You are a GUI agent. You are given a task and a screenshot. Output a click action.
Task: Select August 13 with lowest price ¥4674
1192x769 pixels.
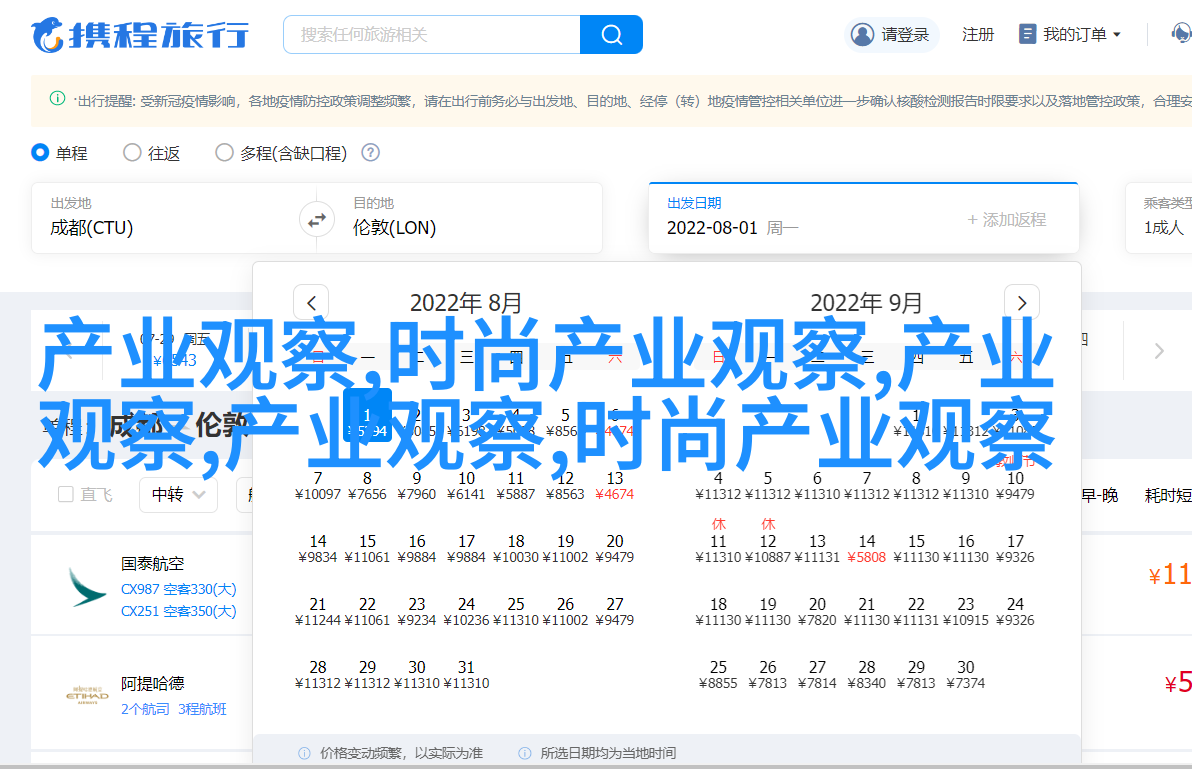614,486
